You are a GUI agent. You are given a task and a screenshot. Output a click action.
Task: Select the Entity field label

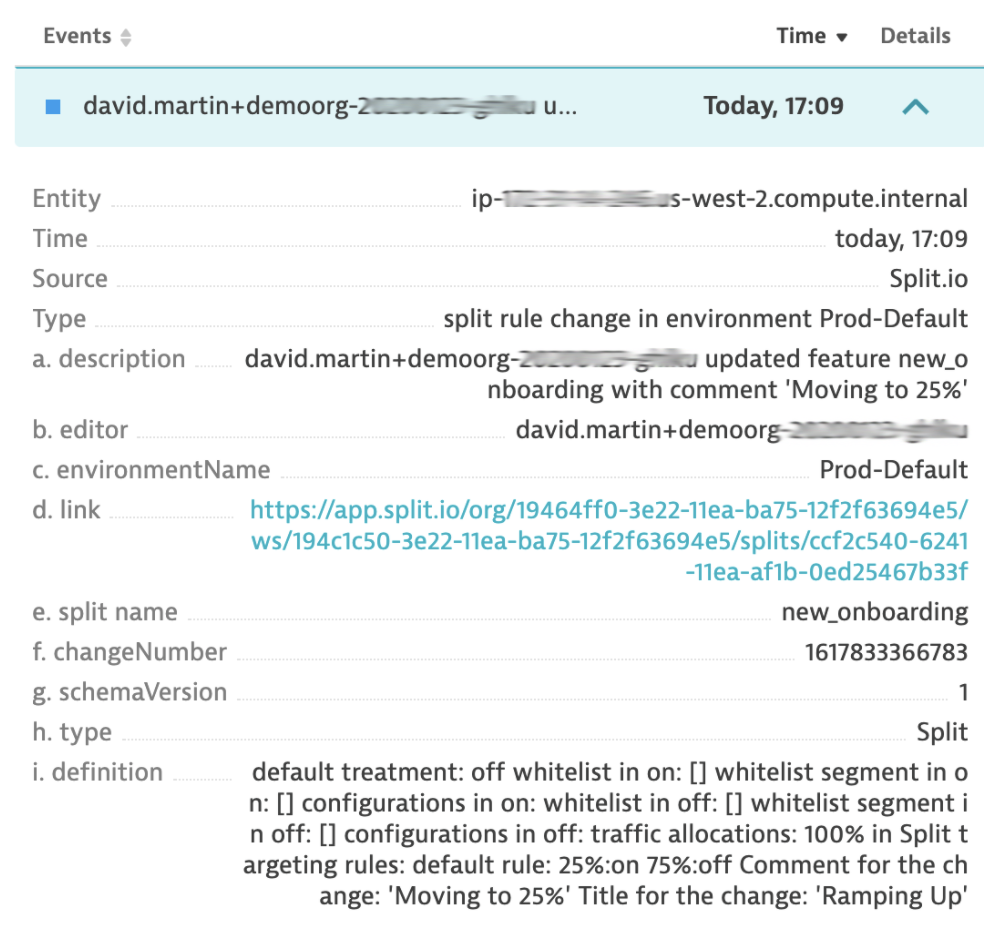pyautogui.click(x=66, y=198)
